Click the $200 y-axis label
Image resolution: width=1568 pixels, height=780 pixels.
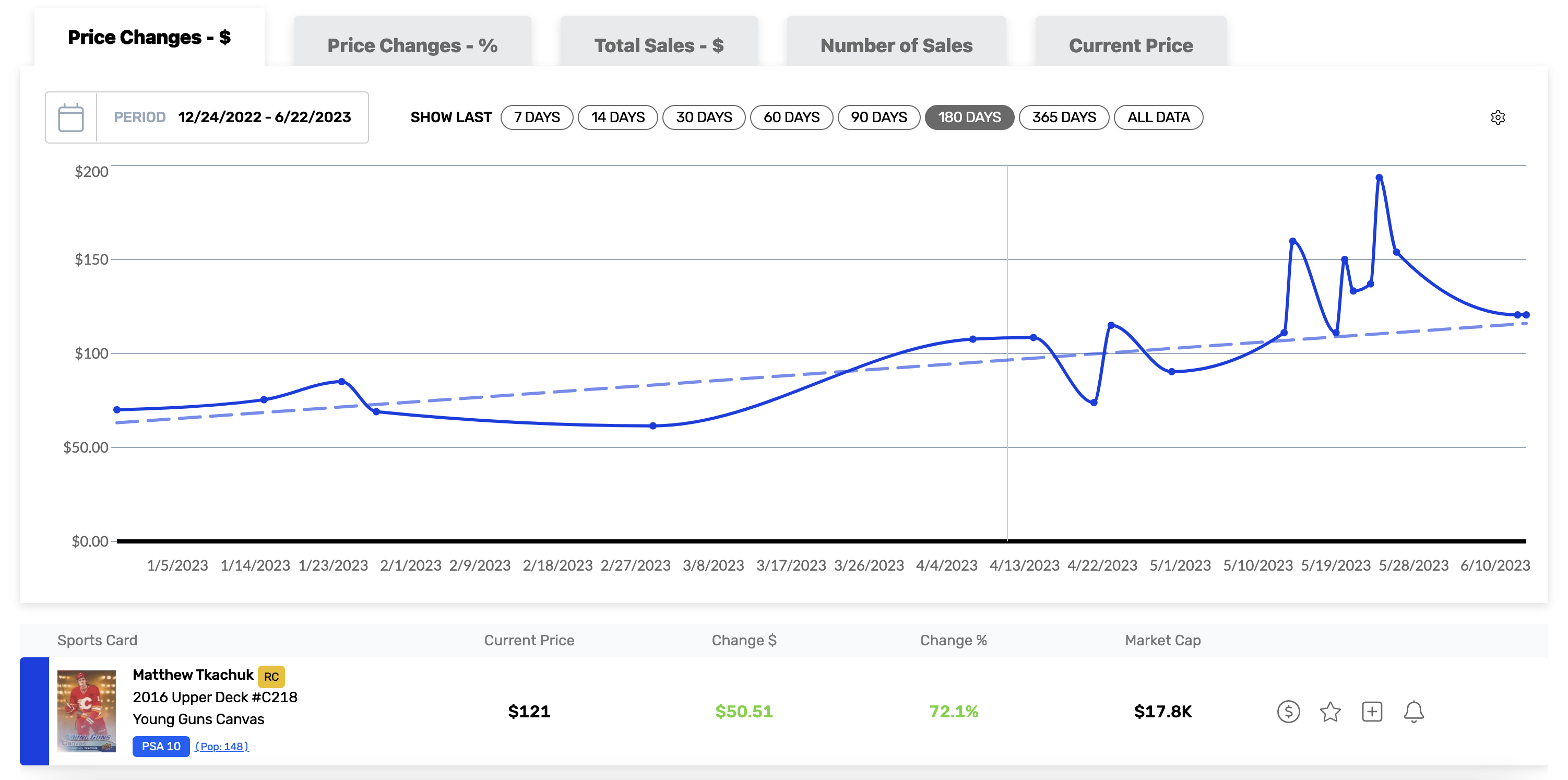91,172
